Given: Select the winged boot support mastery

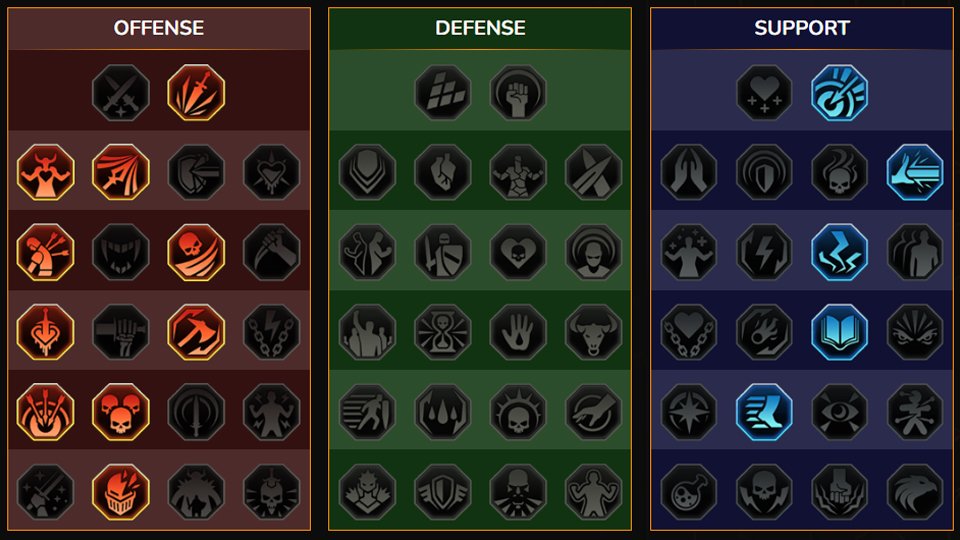Looking at the screenshot, I should tap(764, 412).
